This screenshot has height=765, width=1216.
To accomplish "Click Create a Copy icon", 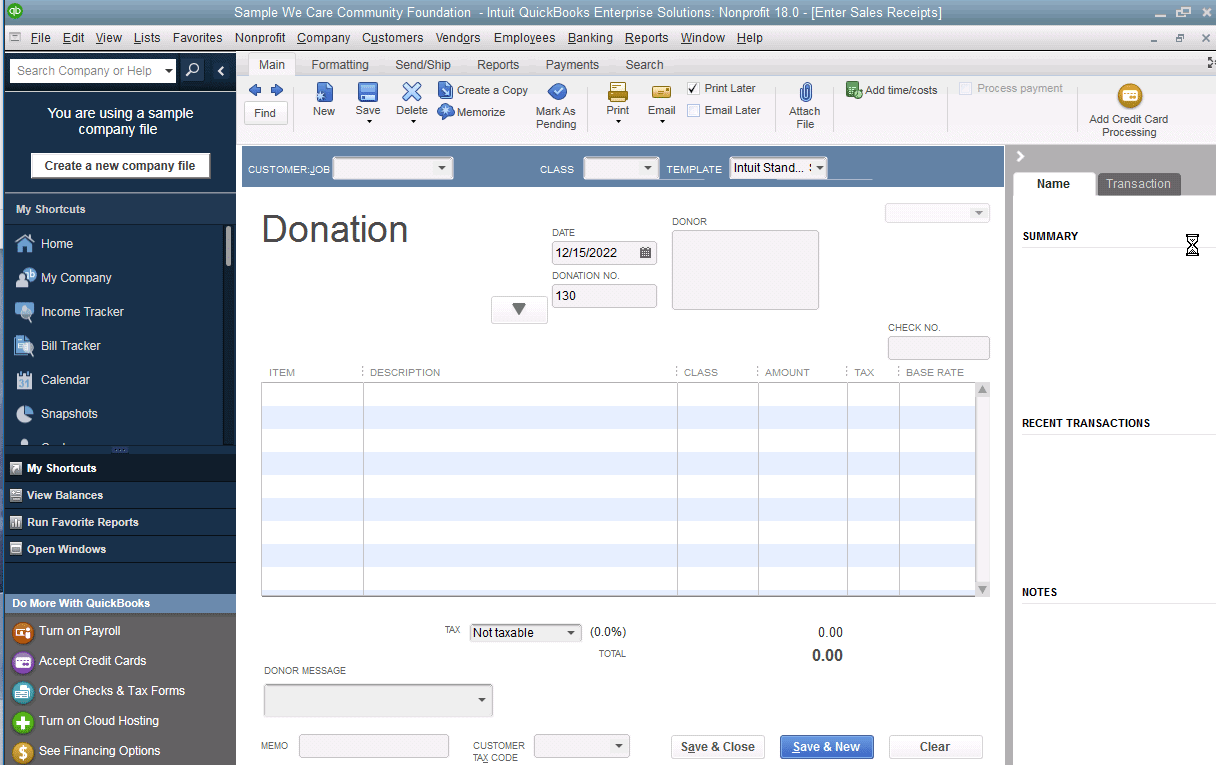I will 445,89.
